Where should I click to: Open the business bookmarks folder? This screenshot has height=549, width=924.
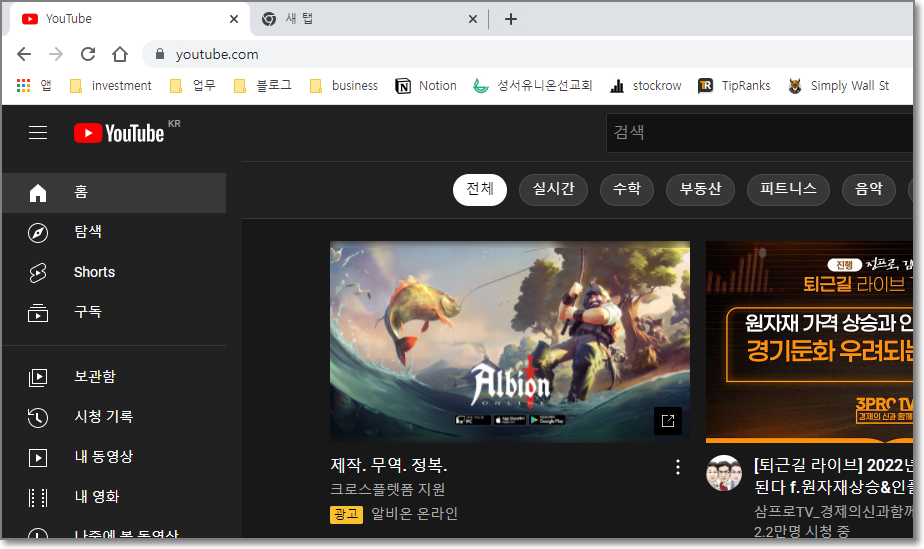pos(344,86)
